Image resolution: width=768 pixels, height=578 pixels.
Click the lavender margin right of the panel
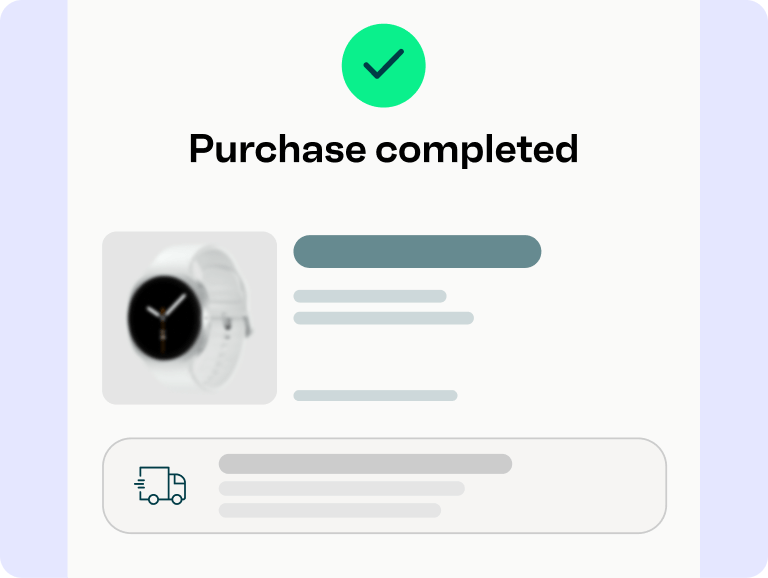734,289
